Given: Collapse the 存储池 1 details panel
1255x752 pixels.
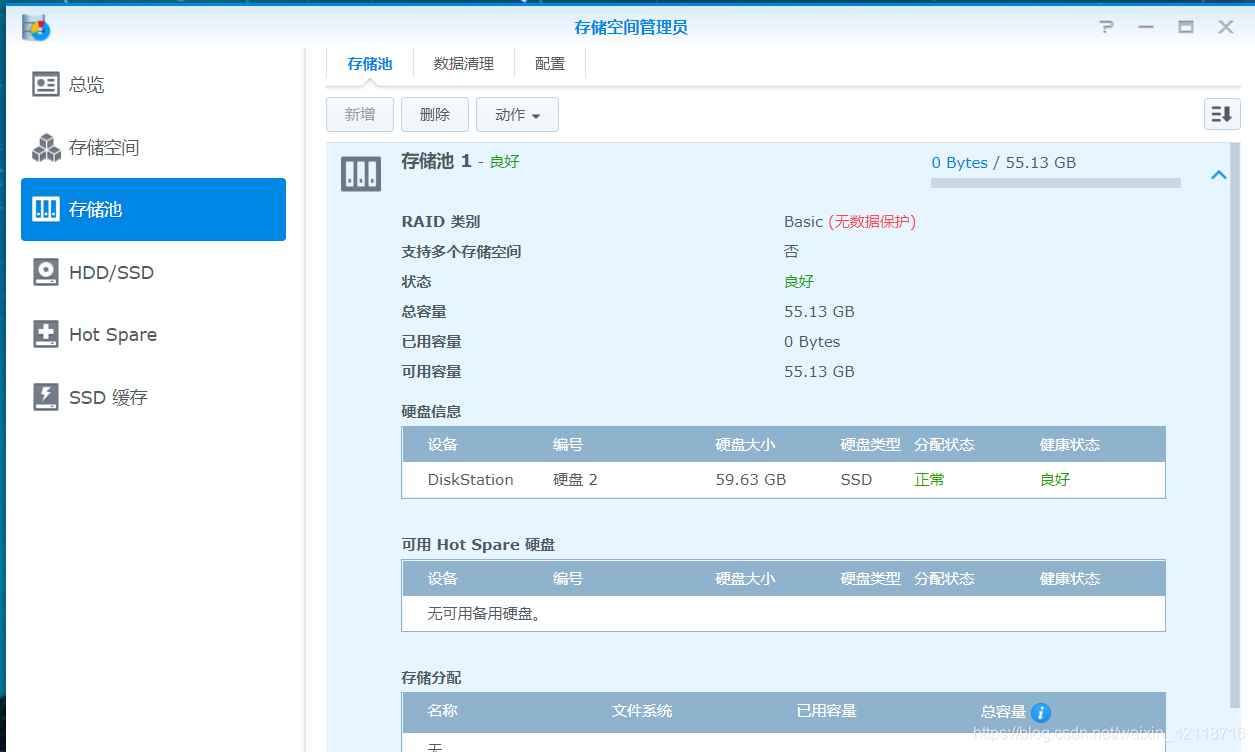Looking at the screenshot, I should tap(1218, 174).
